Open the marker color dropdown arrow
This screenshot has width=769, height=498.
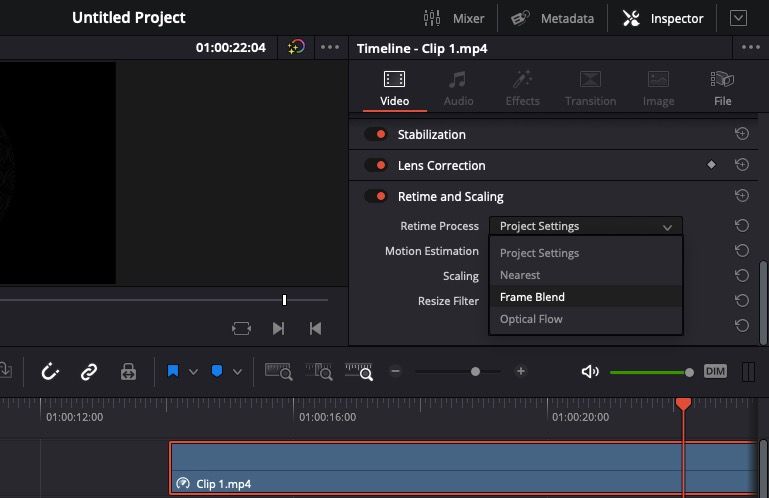point(237,372)
